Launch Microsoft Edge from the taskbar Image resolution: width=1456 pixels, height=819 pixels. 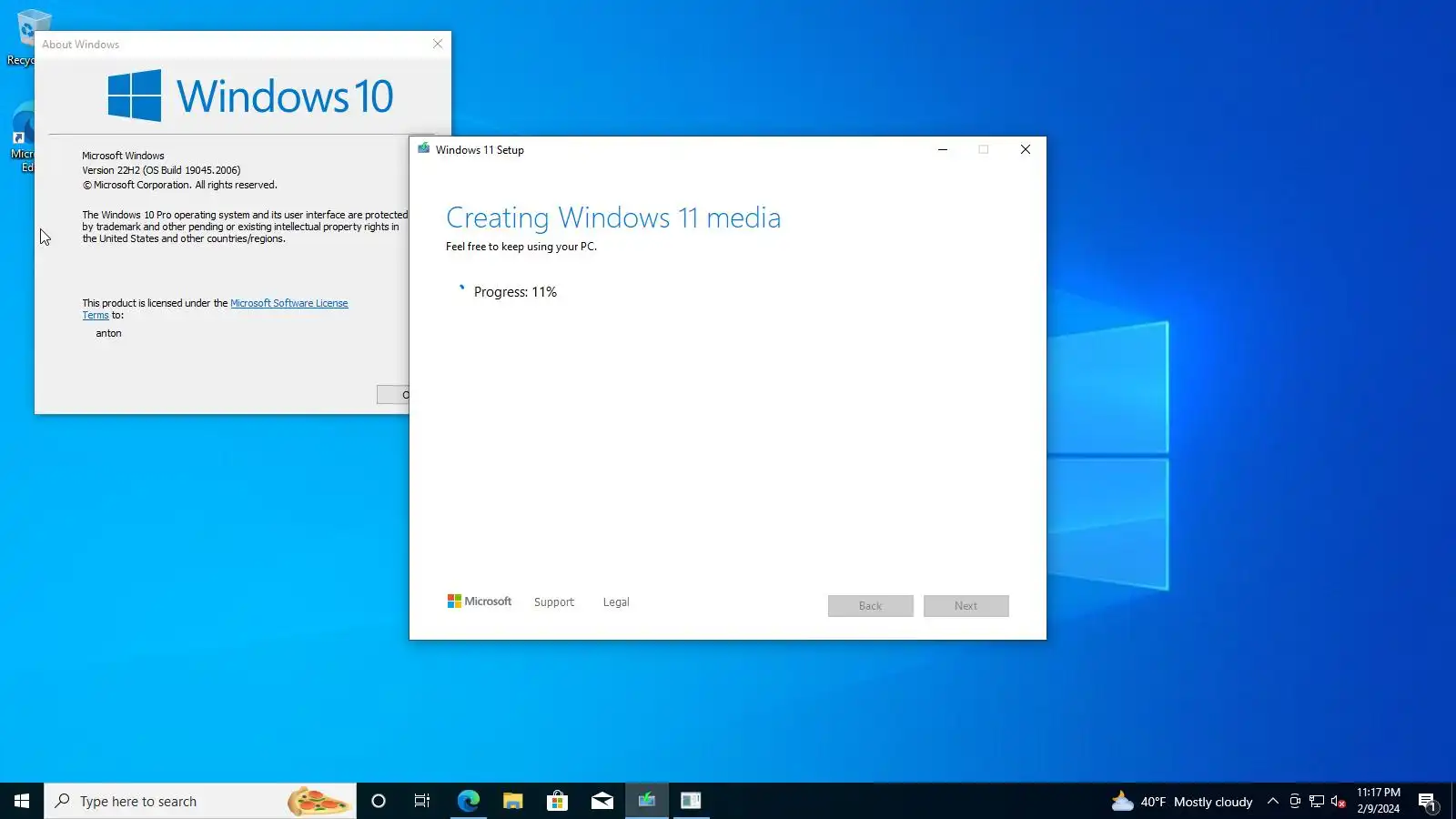click(468, 801)
